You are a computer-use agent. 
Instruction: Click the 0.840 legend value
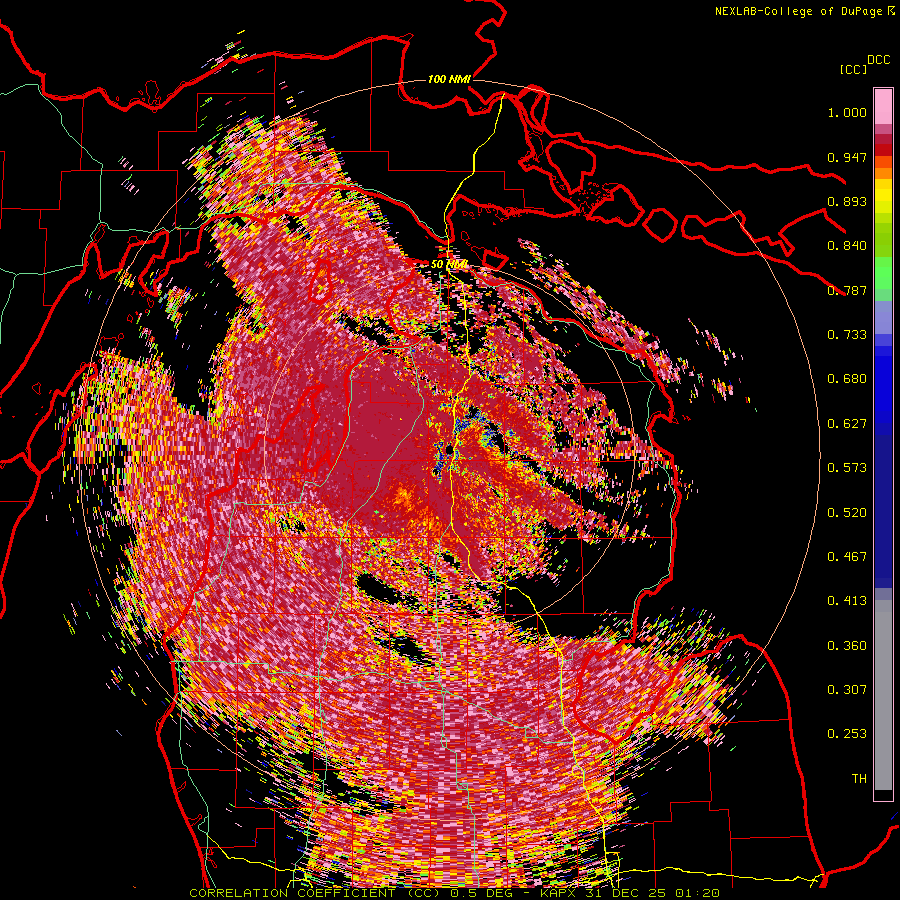pyautogui.click(x=847, y=246)
